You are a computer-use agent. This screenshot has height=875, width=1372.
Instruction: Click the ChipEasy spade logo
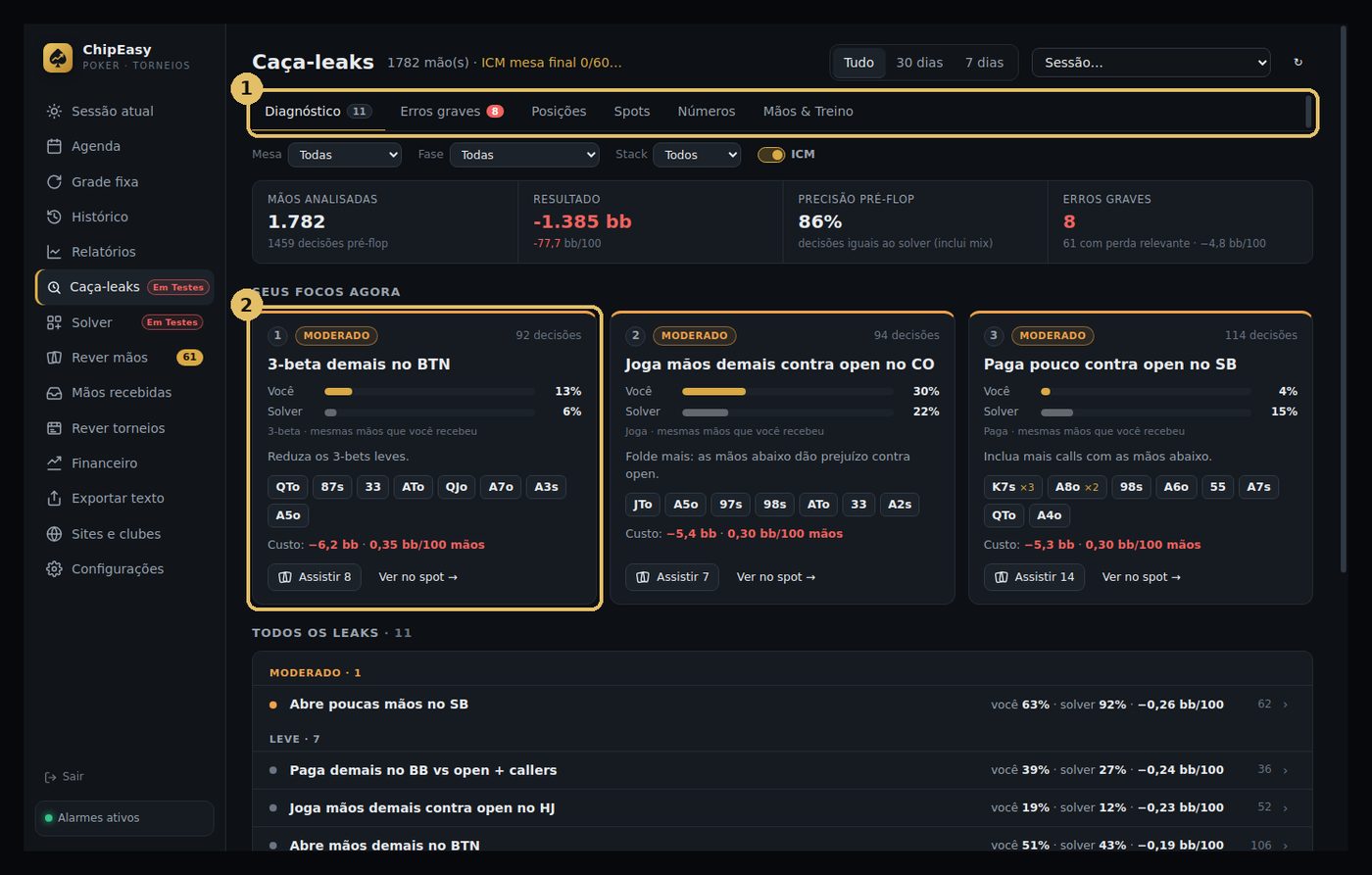click(x=58, y=58)
